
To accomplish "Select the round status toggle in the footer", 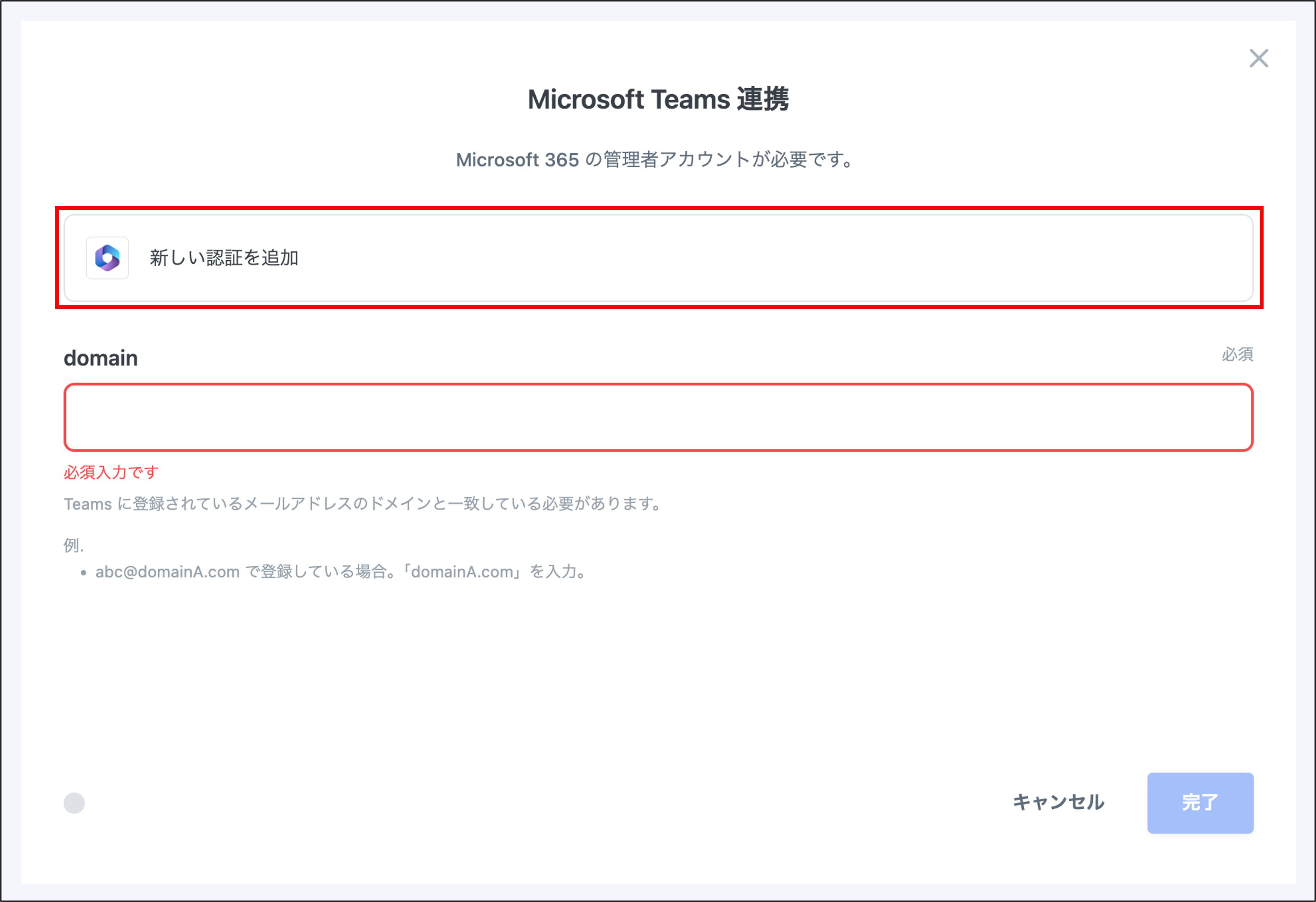I will 74,803.
